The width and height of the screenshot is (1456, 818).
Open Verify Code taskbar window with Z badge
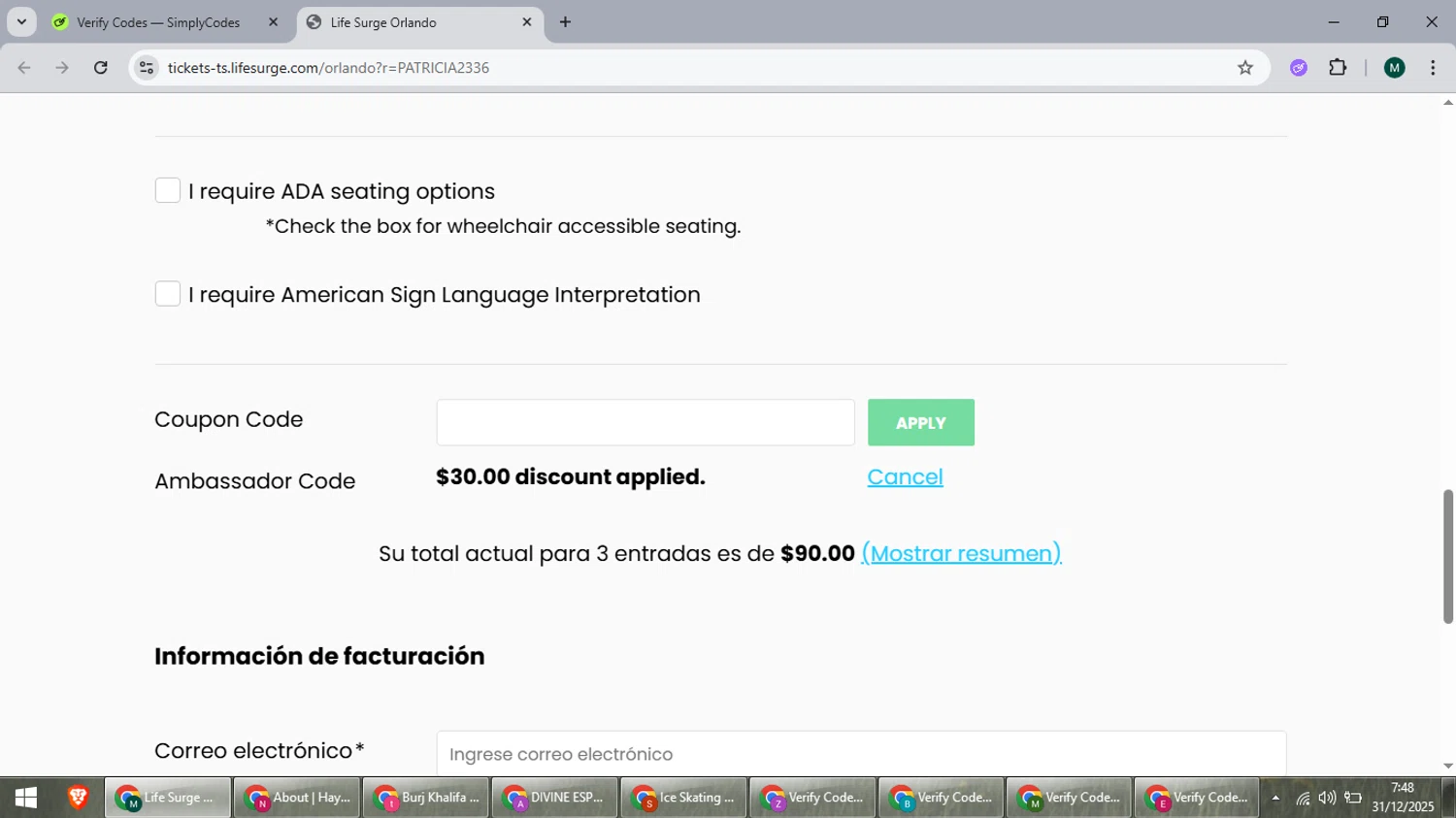tap(812, 798)
